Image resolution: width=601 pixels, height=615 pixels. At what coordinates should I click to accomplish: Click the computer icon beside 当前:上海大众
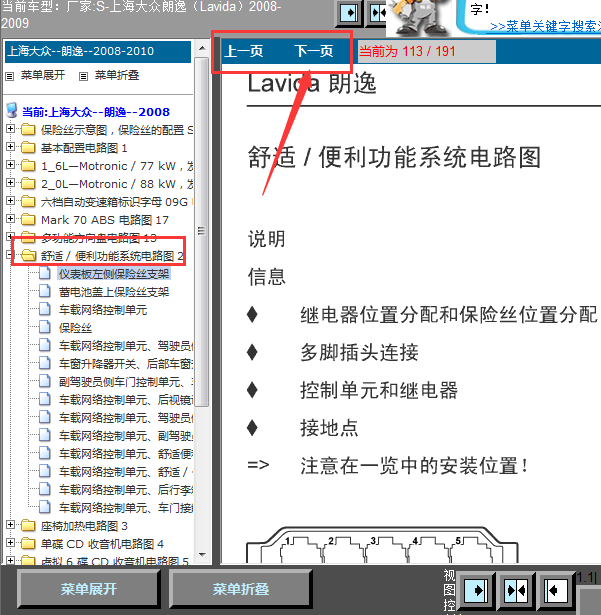pos(12,111)
